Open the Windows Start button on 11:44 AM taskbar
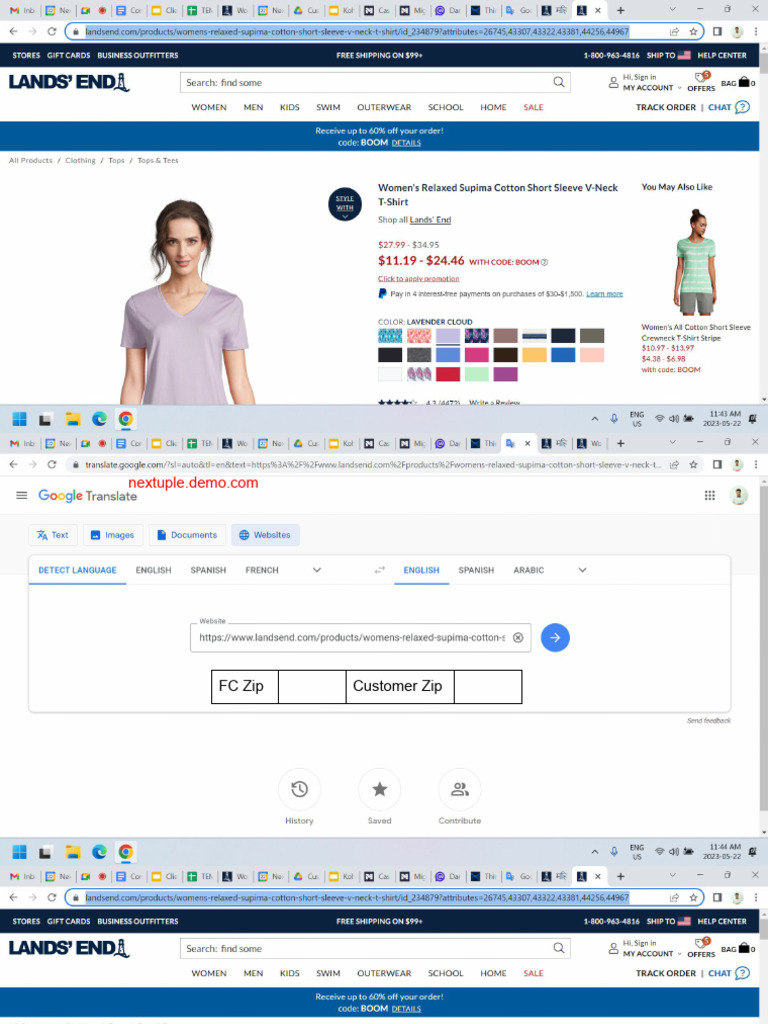This screenshot has height=1024, width=768. click(x=20, y=852)
